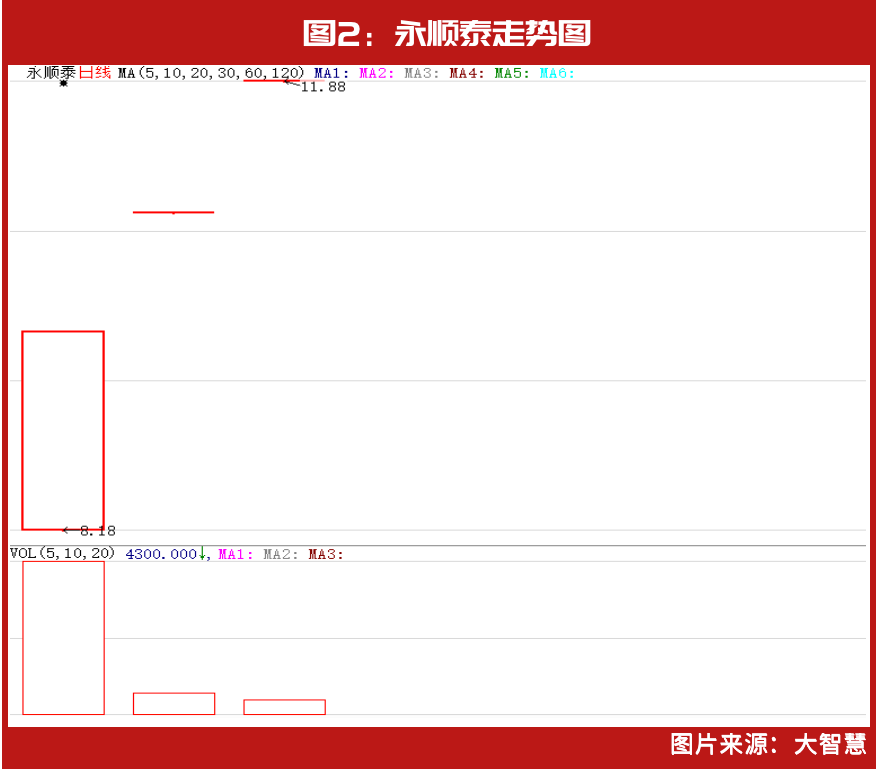Click the second volume bar

174,704
